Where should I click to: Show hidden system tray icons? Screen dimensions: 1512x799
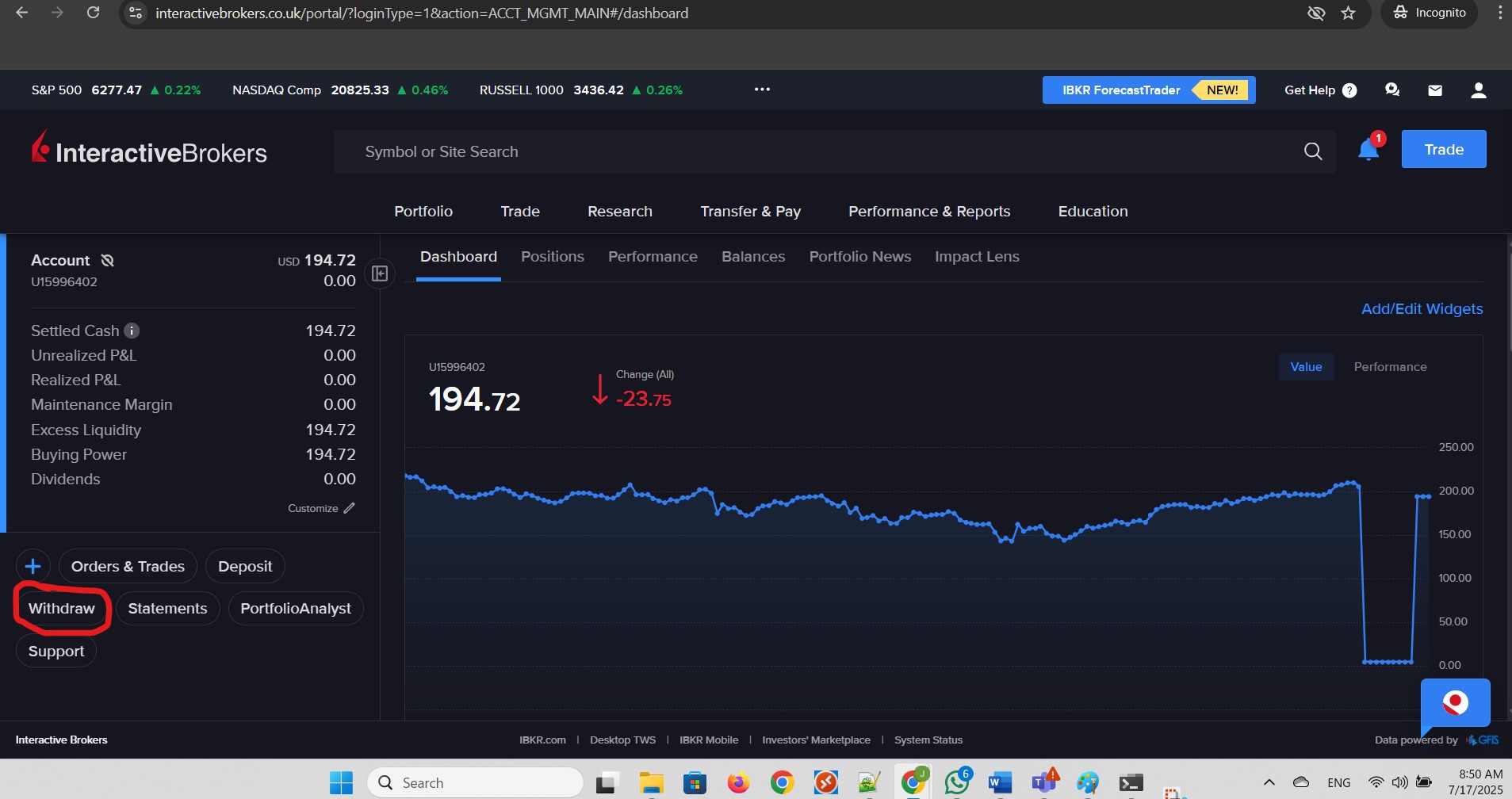click(x=1269, y=783)
